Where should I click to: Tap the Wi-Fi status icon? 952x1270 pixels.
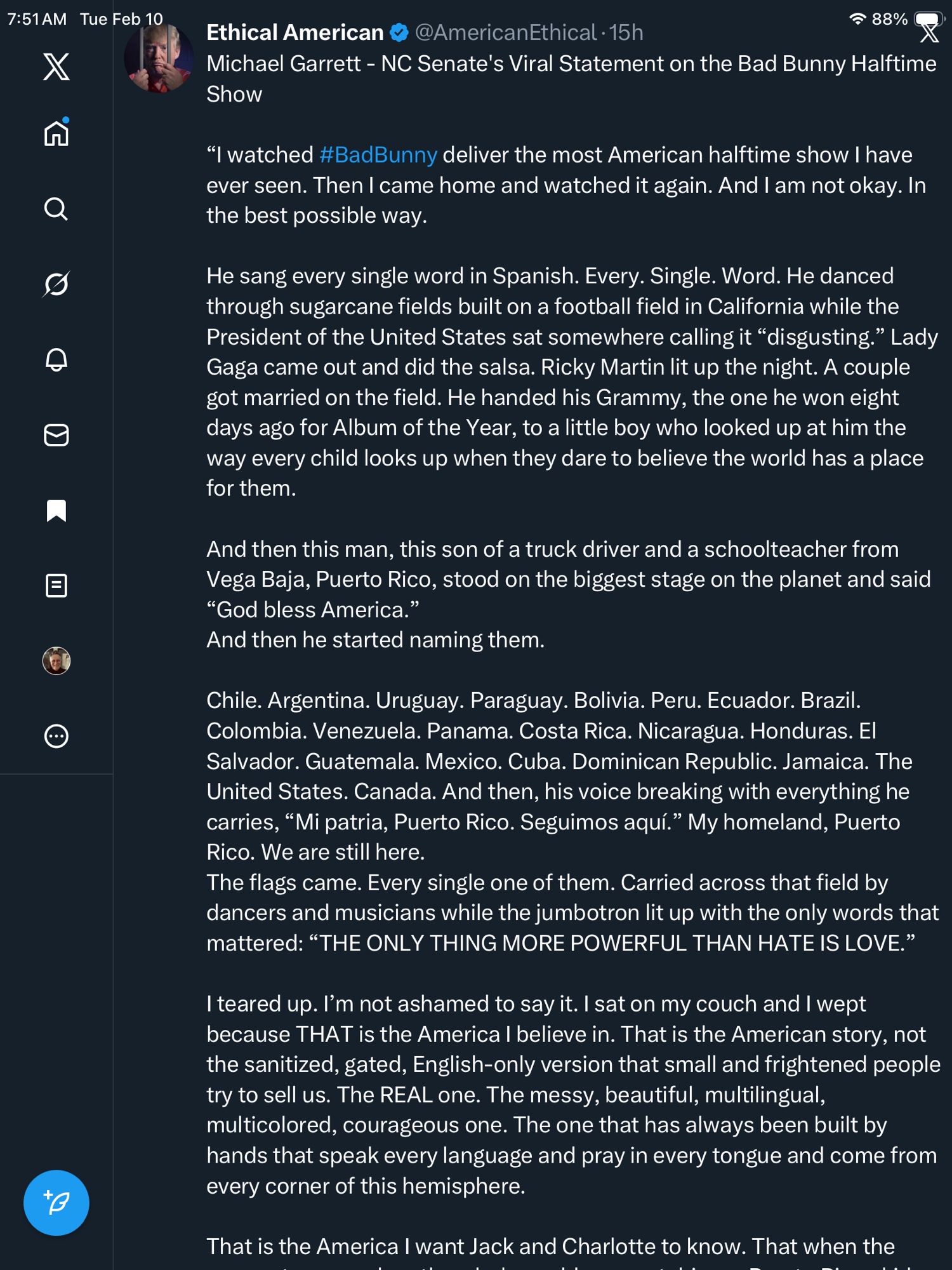click(857, 18)
